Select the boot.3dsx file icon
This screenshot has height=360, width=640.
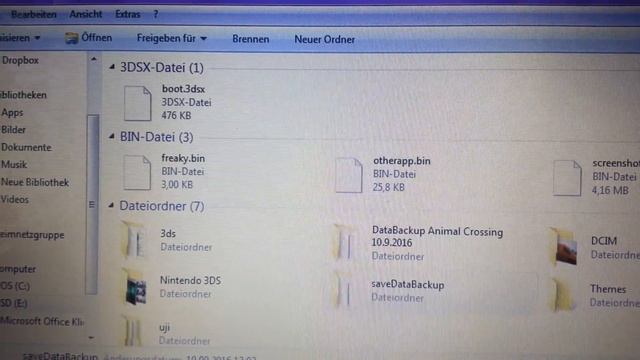[x=138, y=103]
